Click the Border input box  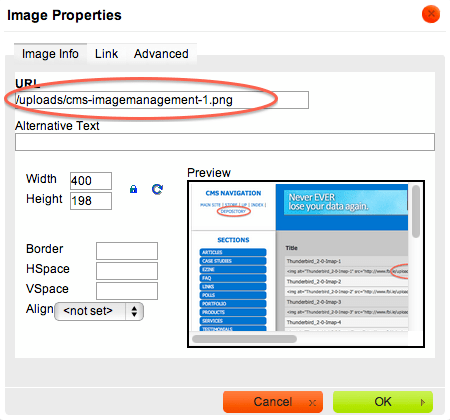[127, 251]
